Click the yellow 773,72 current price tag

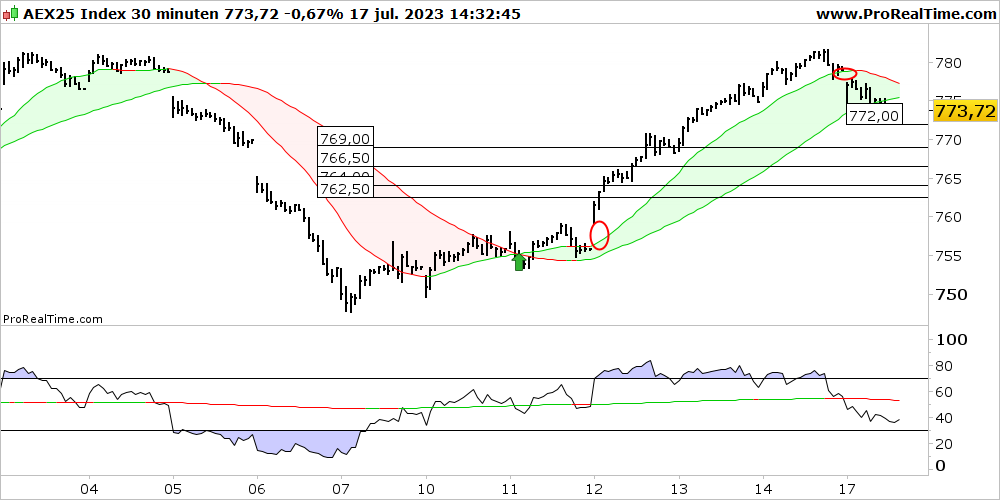(x=965, y=112)
